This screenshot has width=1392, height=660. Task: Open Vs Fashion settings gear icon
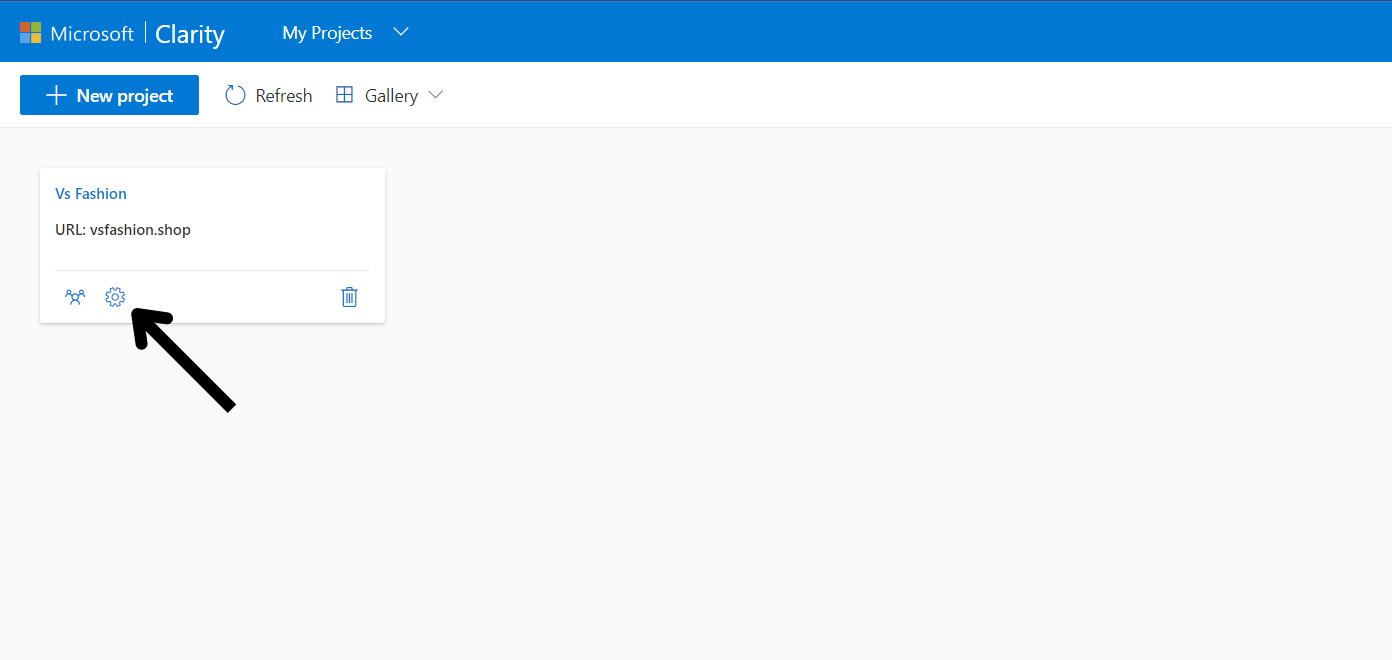(115, 297)
